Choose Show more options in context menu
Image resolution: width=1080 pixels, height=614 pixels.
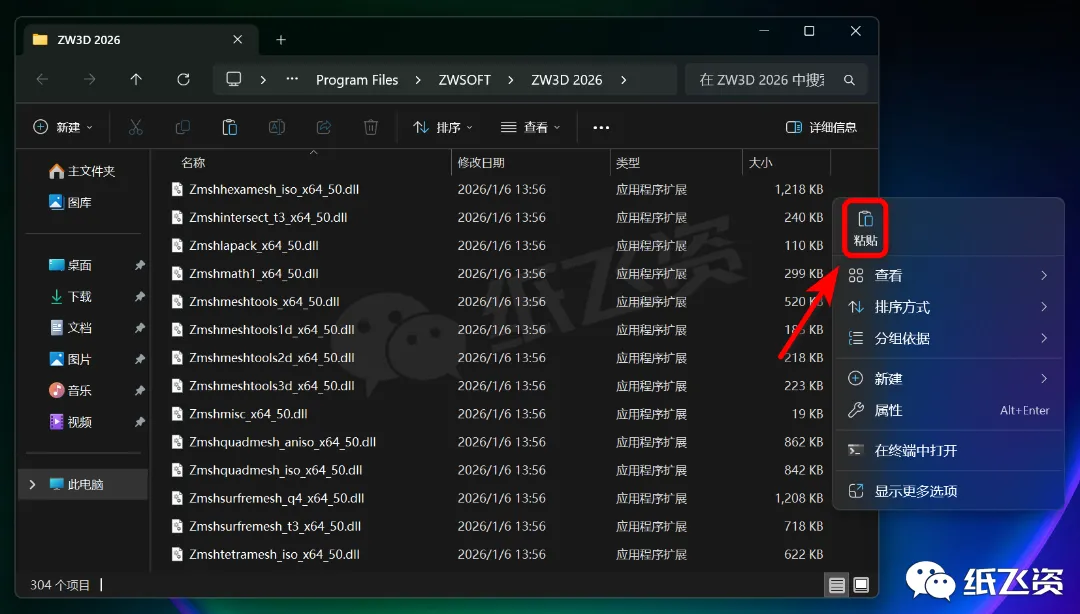tap(948, 491)
